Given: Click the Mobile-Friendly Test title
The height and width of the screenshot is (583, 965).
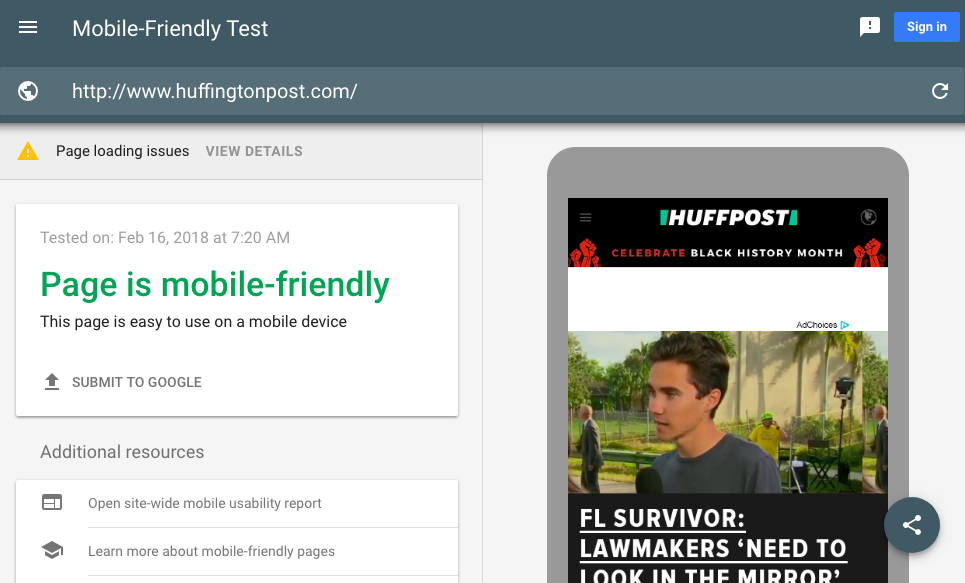Looking at the screenshot, I should pos(170,28).
